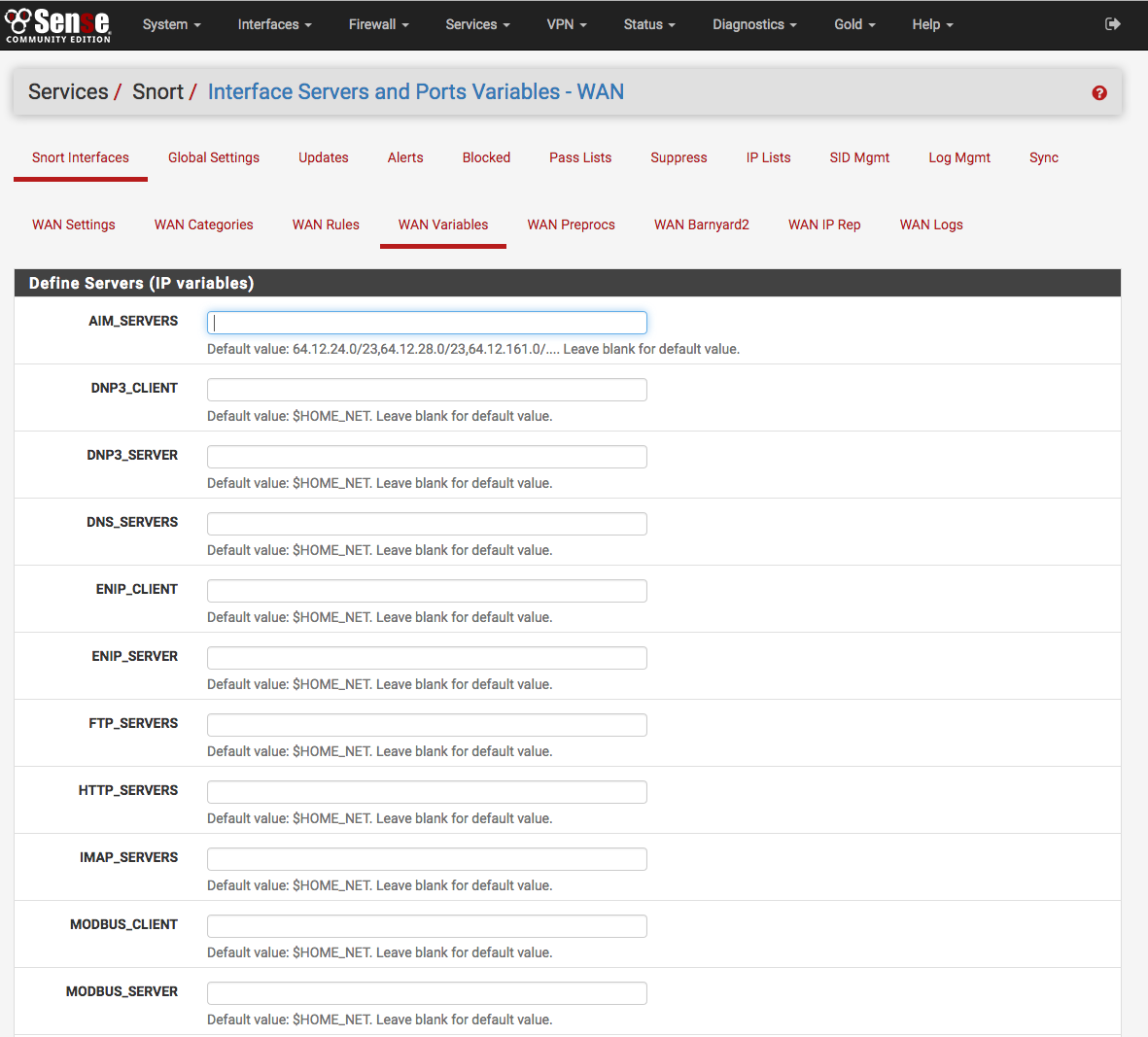Click the HTTP_SERVERS input box

tap(427, 792)
